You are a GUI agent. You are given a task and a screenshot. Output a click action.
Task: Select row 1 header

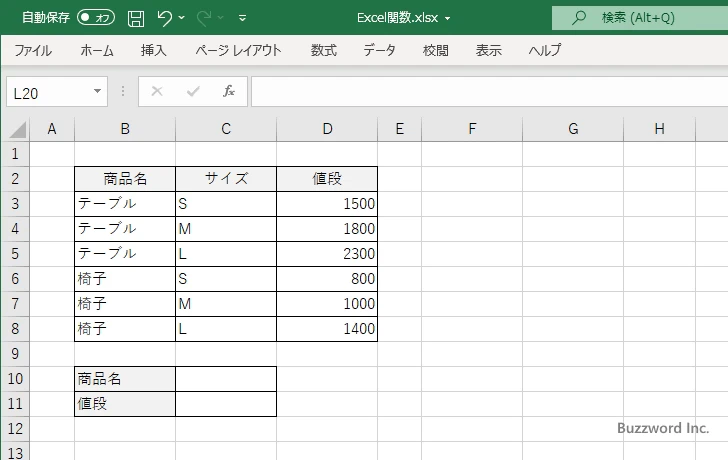click(x=15, y=154)
